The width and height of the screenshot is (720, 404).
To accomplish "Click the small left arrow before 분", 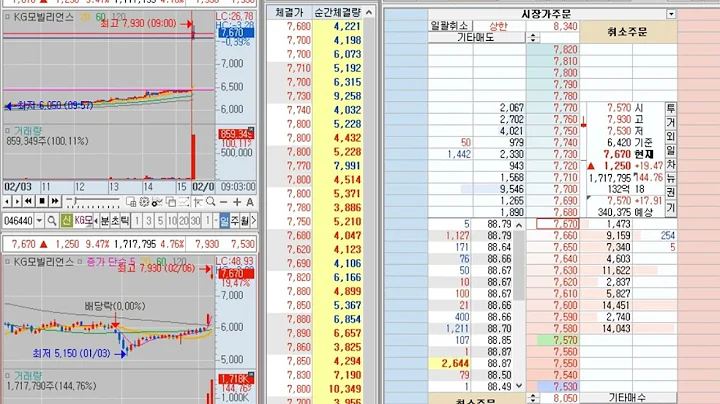I will (96, 221).
